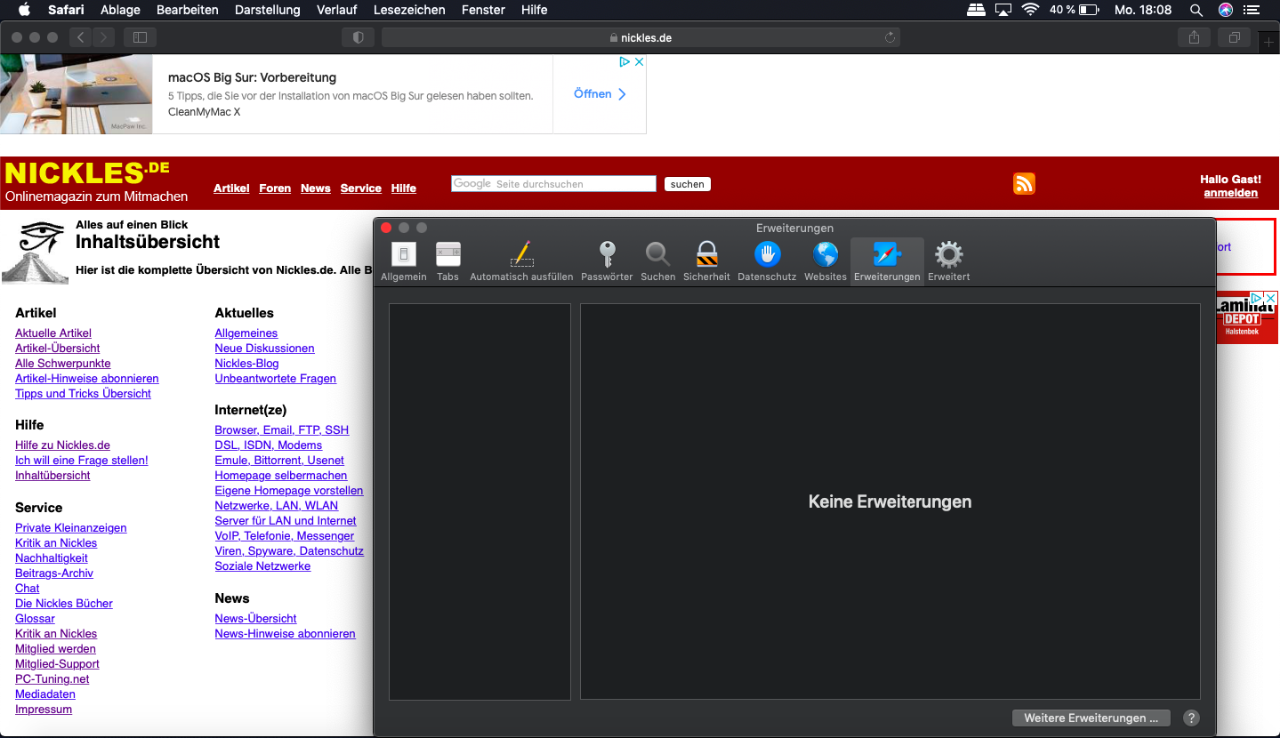Open Automatisch ausfüllen preferences pane
The height and width of the screenshot is (738, 1280).
coord(522,262)
